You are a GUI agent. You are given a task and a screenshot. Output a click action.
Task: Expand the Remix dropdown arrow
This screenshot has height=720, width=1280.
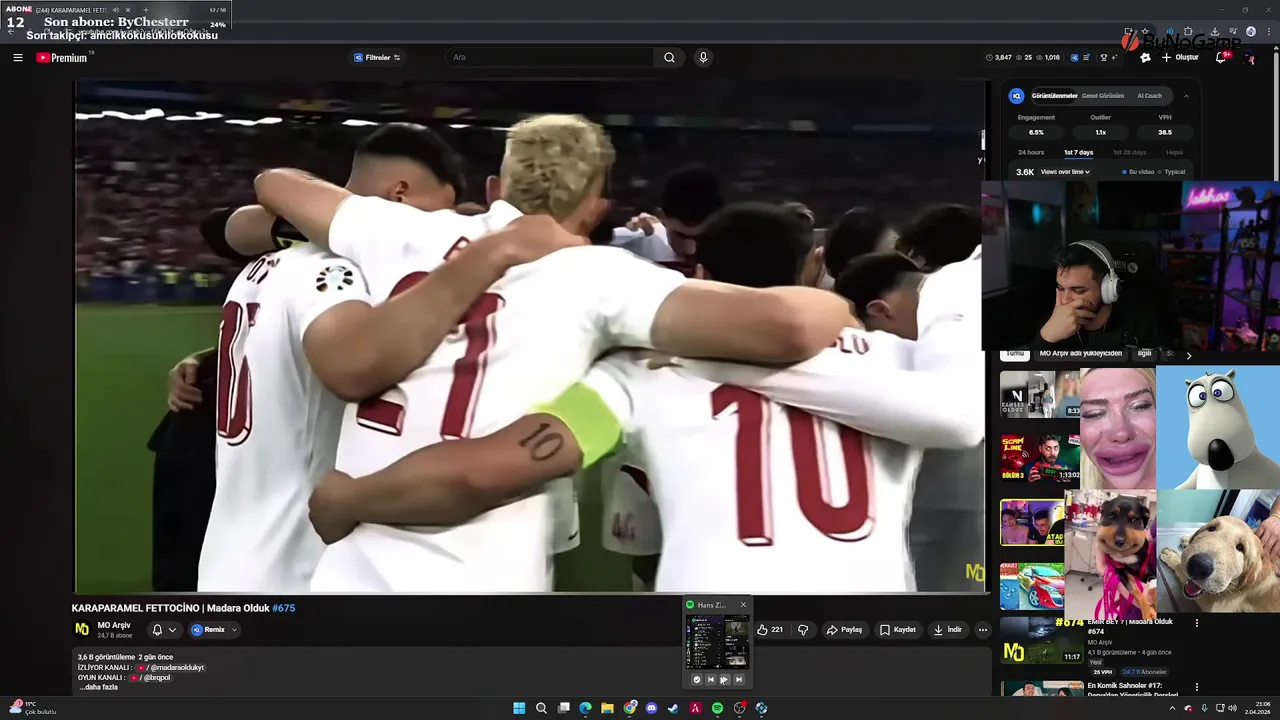pos(234,630)
